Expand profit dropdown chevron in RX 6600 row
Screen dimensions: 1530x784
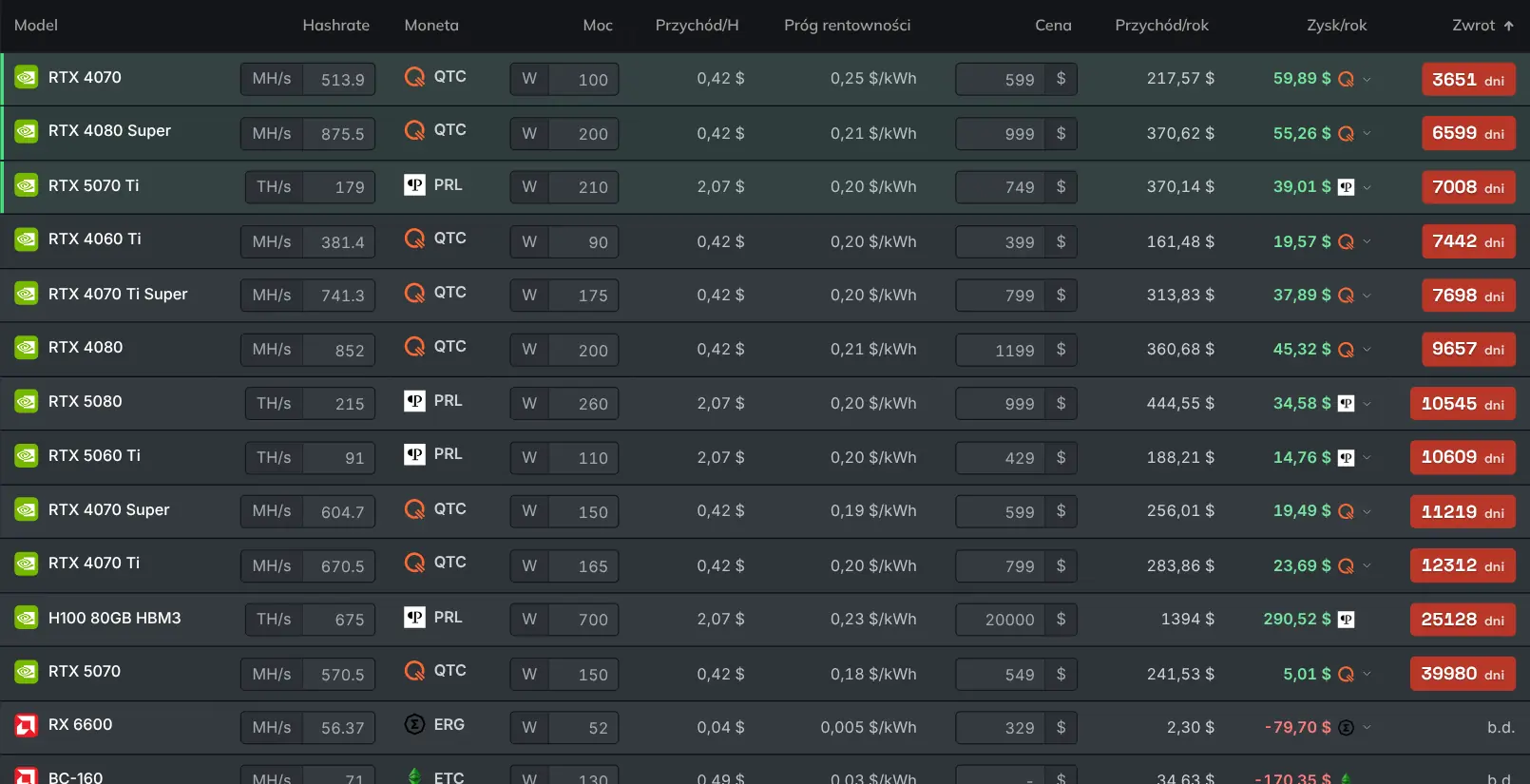[1367, 728]
